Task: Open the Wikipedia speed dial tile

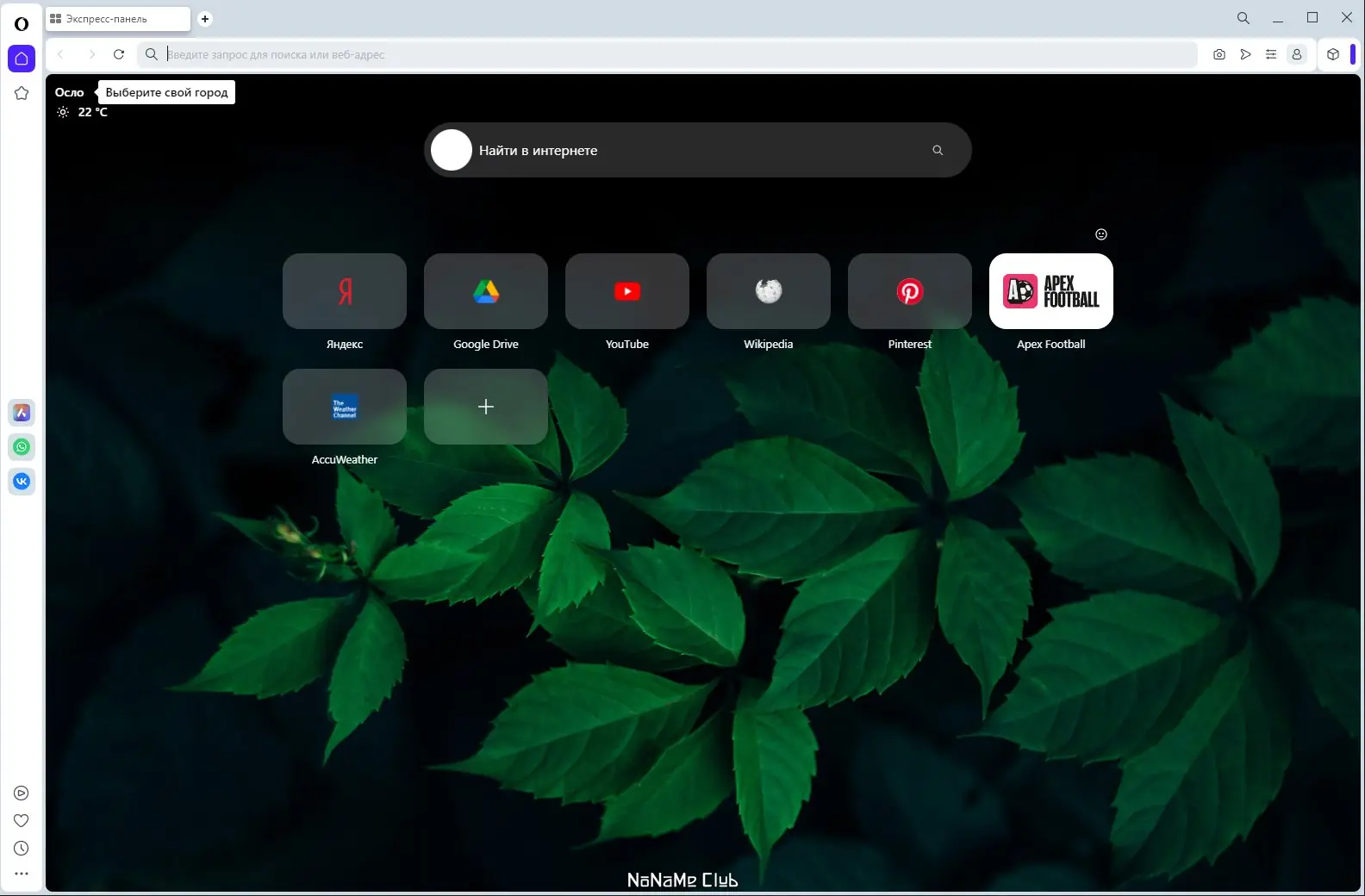Action: point(769,291)
